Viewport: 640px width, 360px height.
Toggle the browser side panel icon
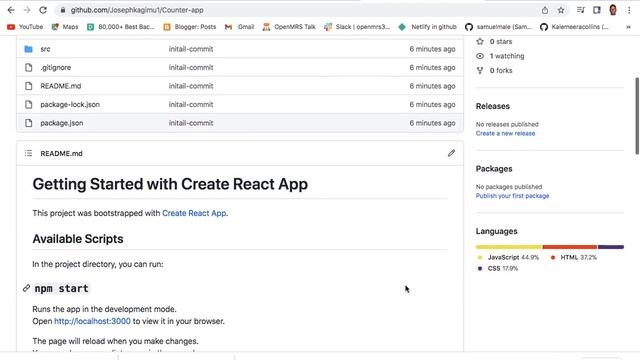pyautogui.click(x=597, y=10)
